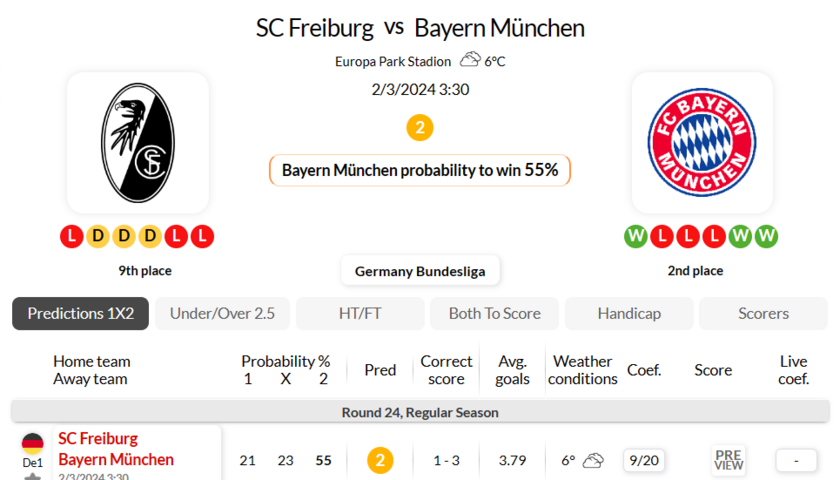Click the FC Bayern München crest
Image resolution: width=840 pixels, height=480 pixels.
click(701, 142)
